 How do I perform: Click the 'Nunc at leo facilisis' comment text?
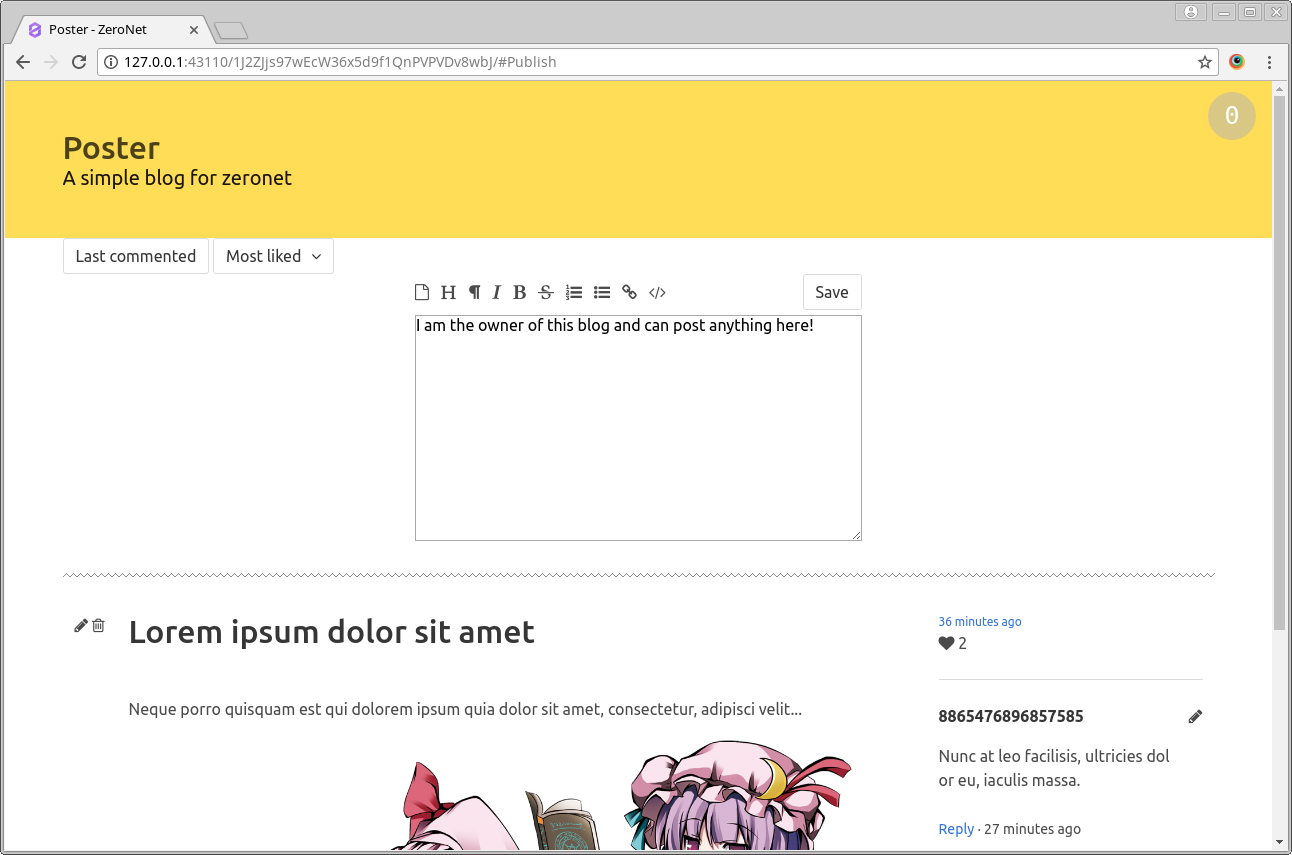[x=1054, y=768]
